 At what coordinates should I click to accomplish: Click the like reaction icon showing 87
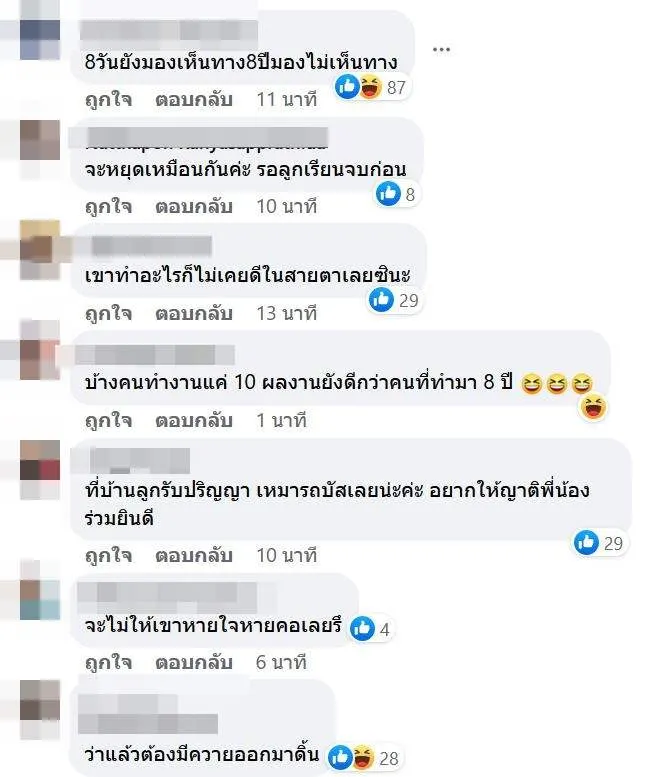(347, 87)
